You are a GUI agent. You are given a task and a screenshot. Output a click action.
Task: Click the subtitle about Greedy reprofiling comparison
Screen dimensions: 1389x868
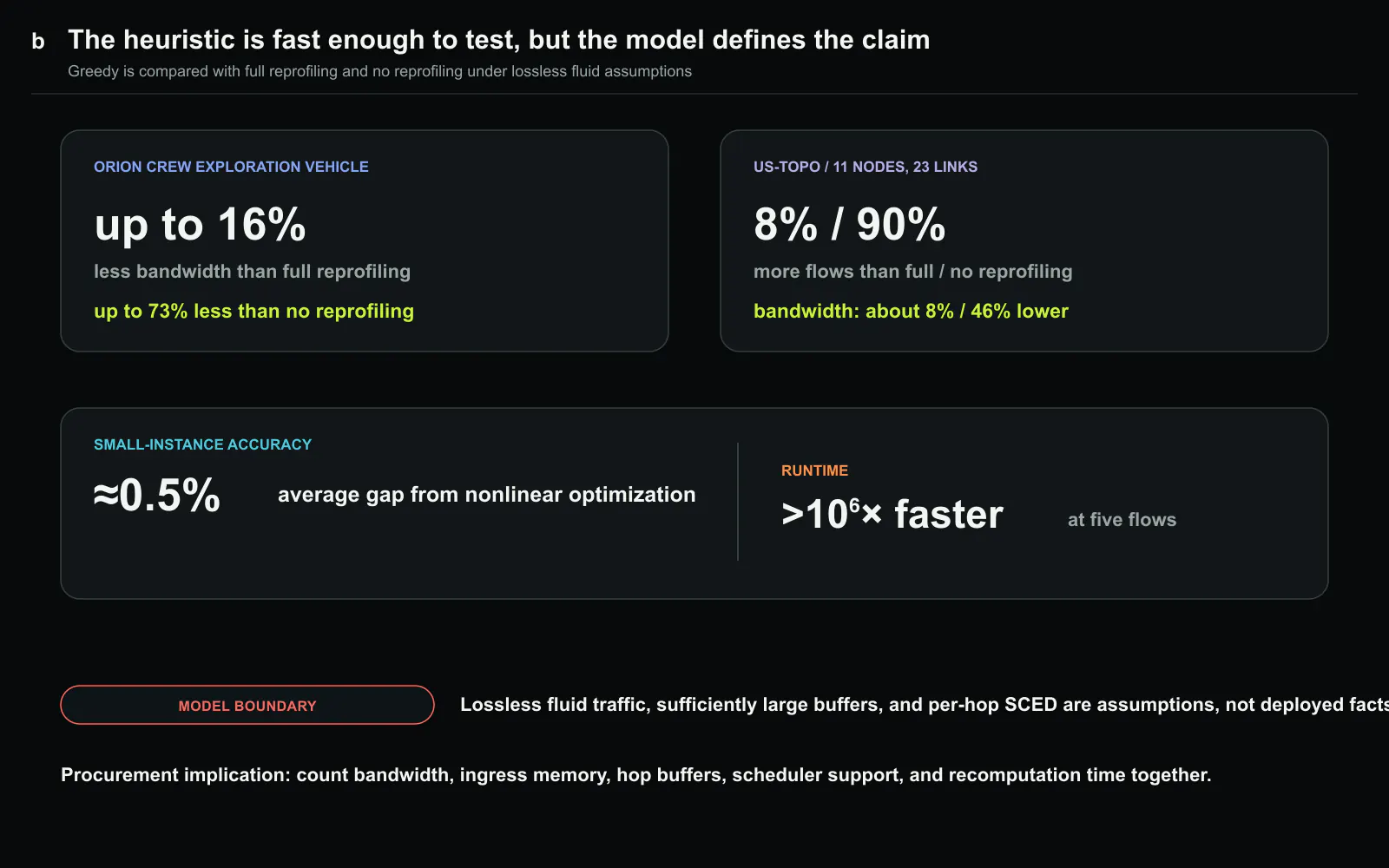[379, 71]
